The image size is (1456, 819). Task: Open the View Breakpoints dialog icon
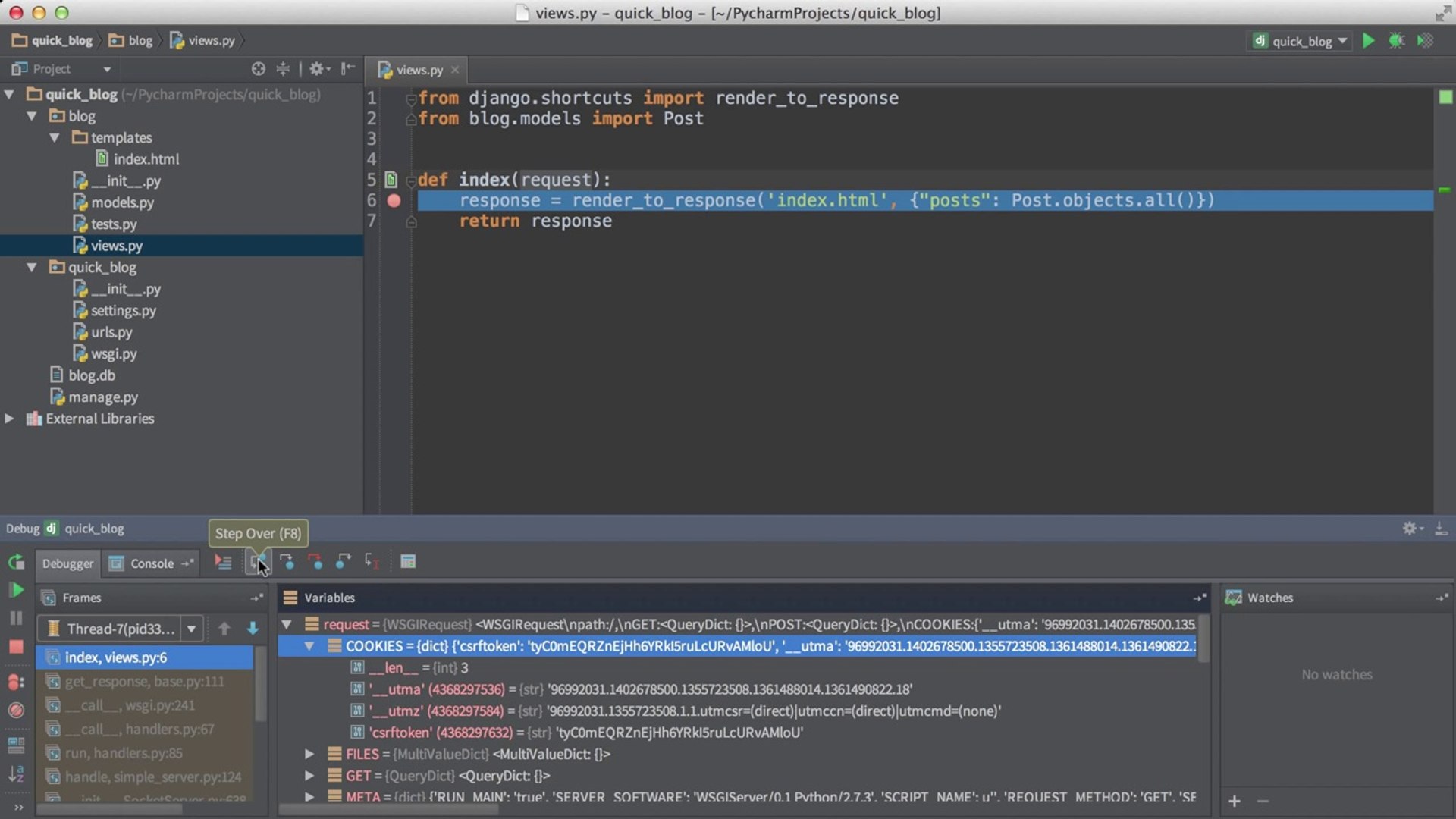16,682
